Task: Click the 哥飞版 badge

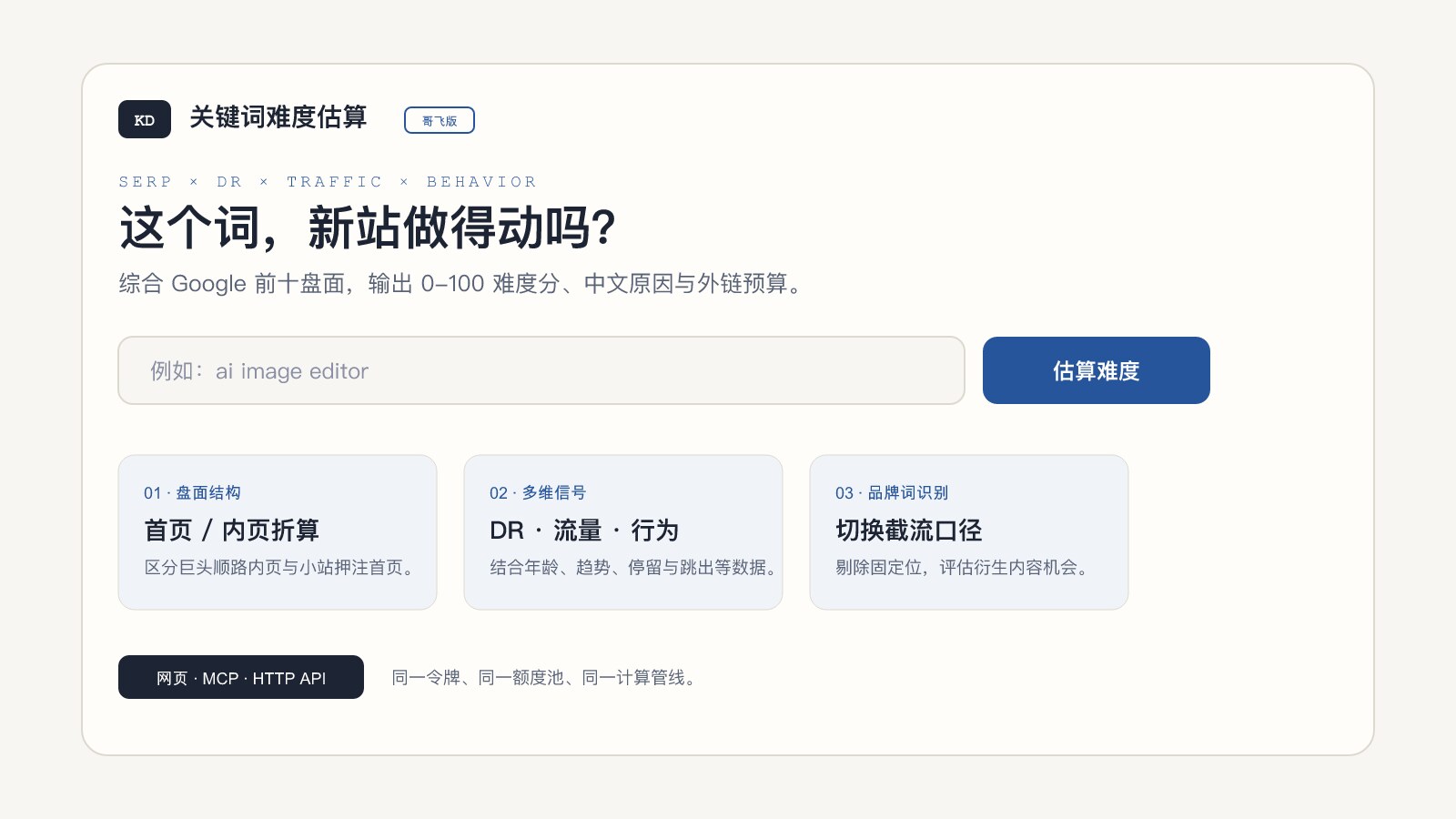Action: coord(440,120)
